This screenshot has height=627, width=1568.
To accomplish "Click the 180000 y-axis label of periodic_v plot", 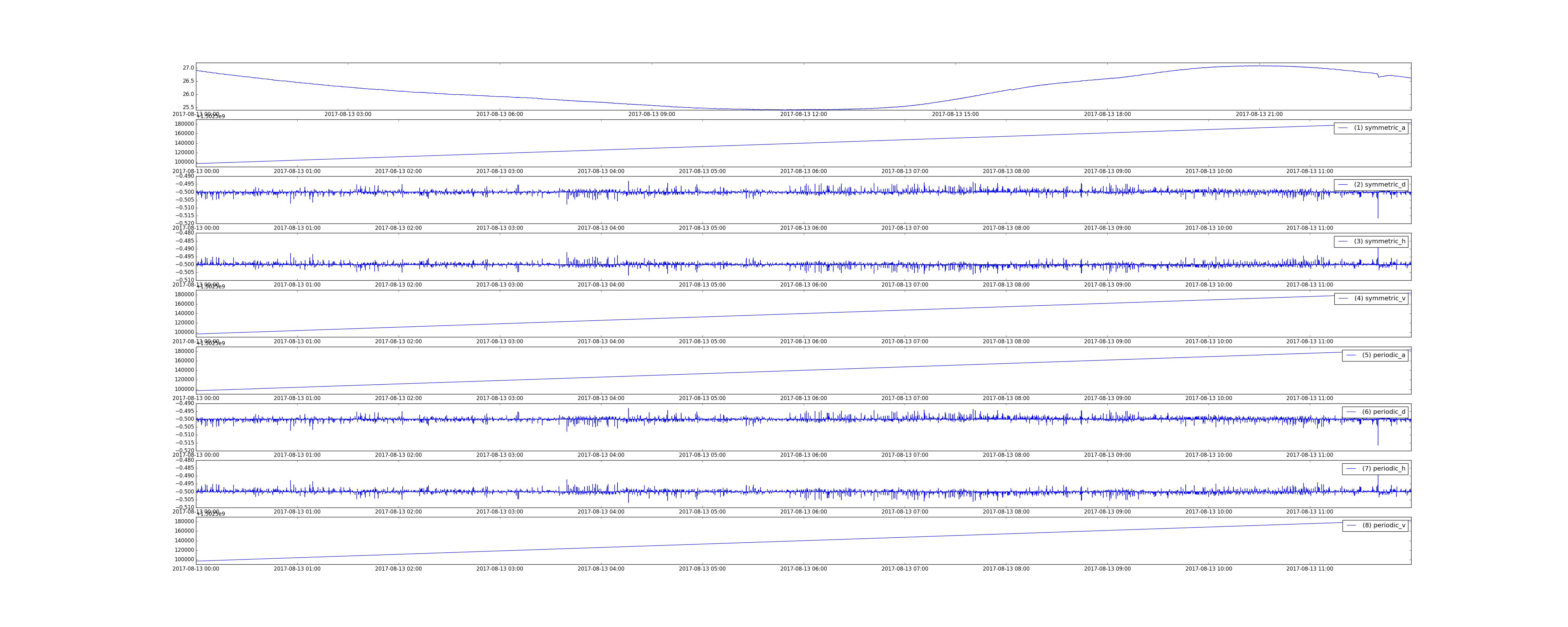I will [184, 521].
